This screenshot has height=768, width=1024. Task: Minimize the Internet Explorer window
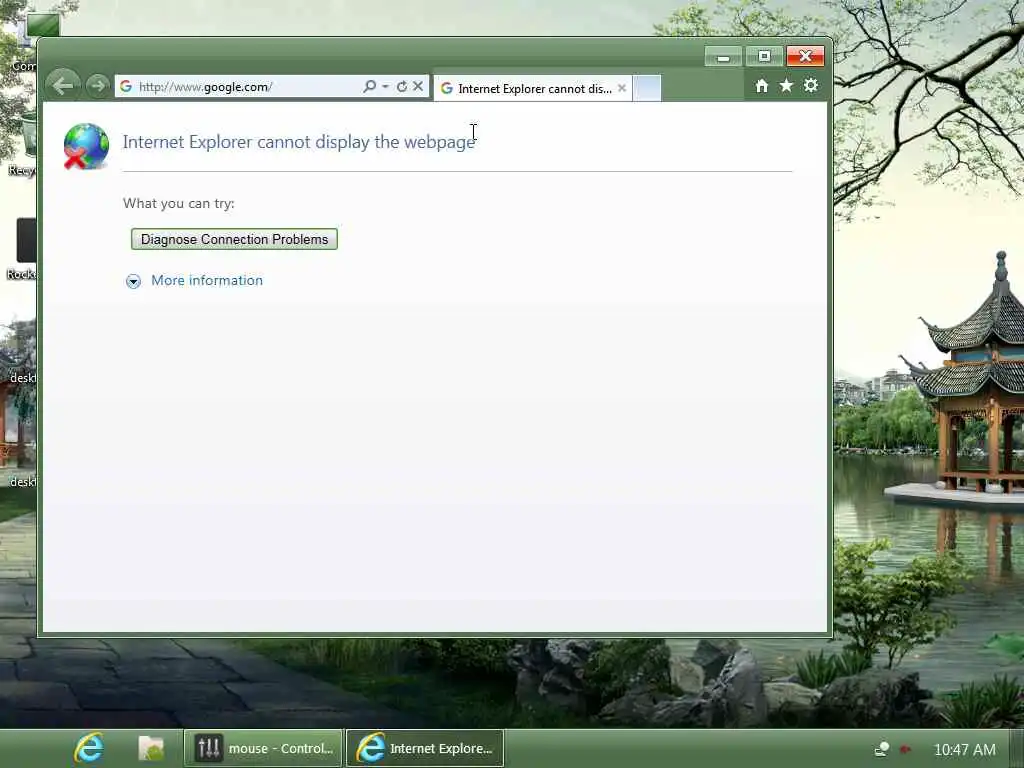coord(723,57)
